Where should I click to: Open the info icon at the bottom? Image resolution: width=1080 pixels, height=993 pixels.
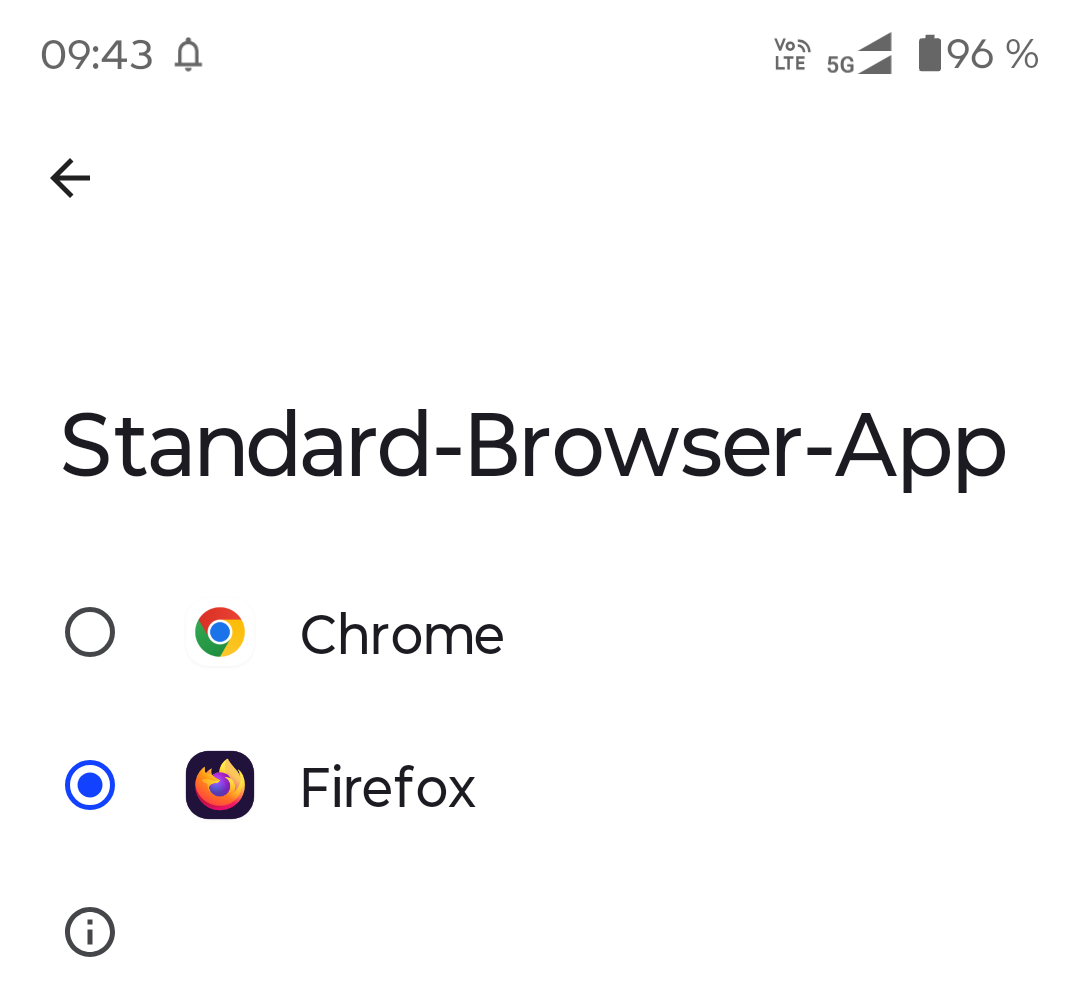pyautogui.click(x=89, y=932)
